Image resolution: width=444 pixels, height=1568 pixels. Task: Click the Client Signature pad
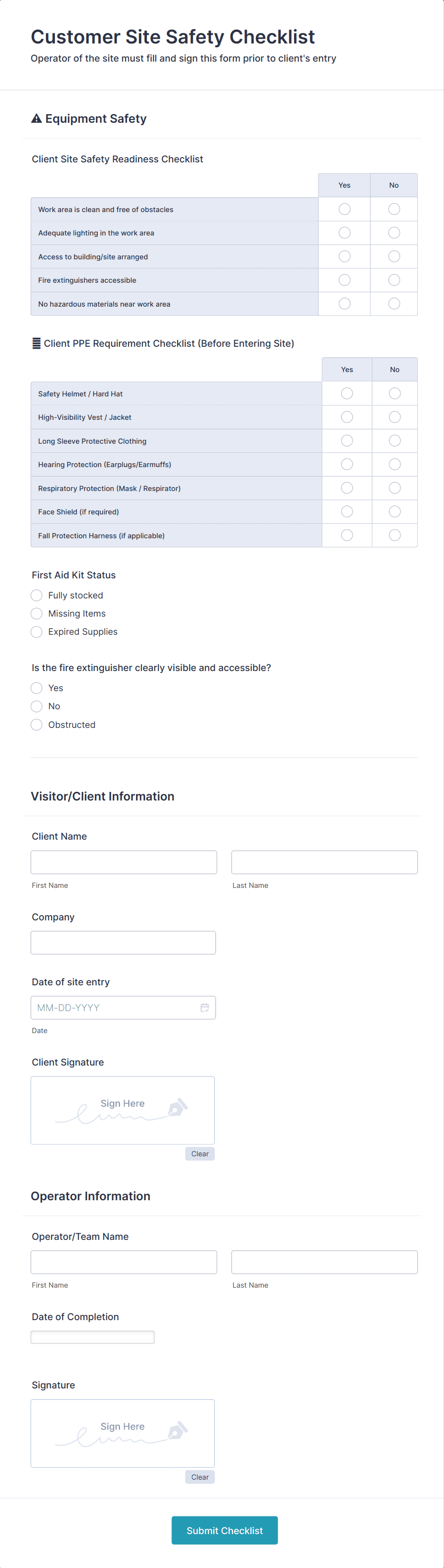click(122, 1110)
